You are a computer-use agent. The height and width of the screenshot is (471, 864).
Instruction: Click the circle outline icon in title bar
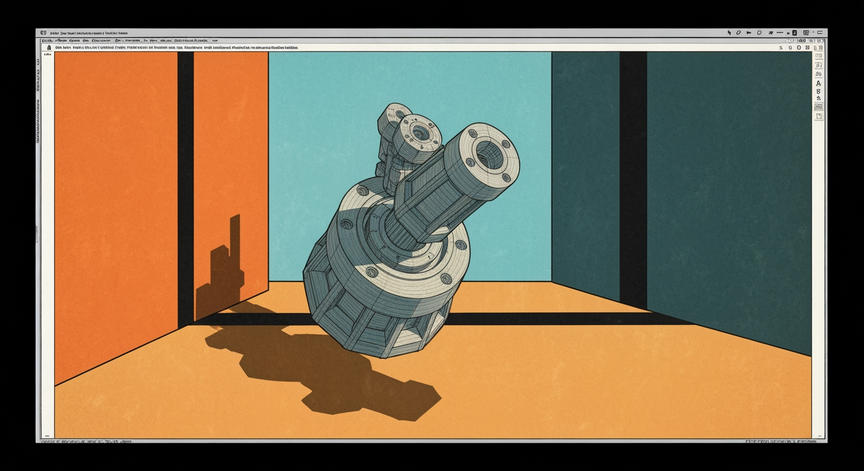point(759,33)
